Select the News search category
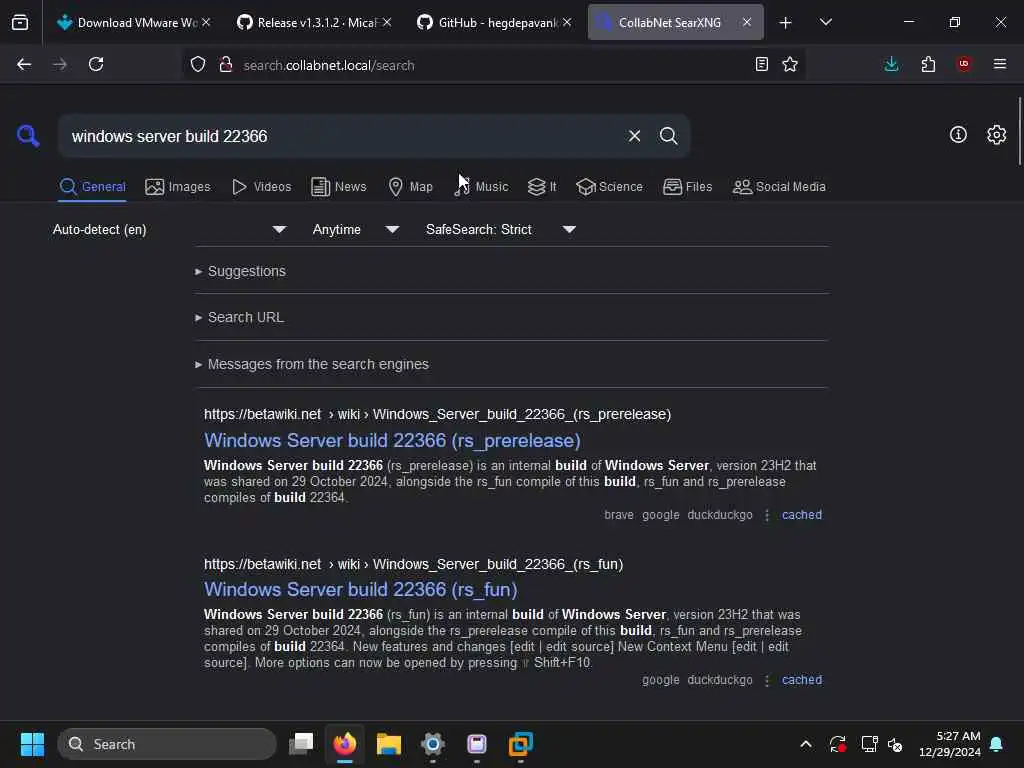This screenshot has width=1024, height=768. click(x=339, y=187)
